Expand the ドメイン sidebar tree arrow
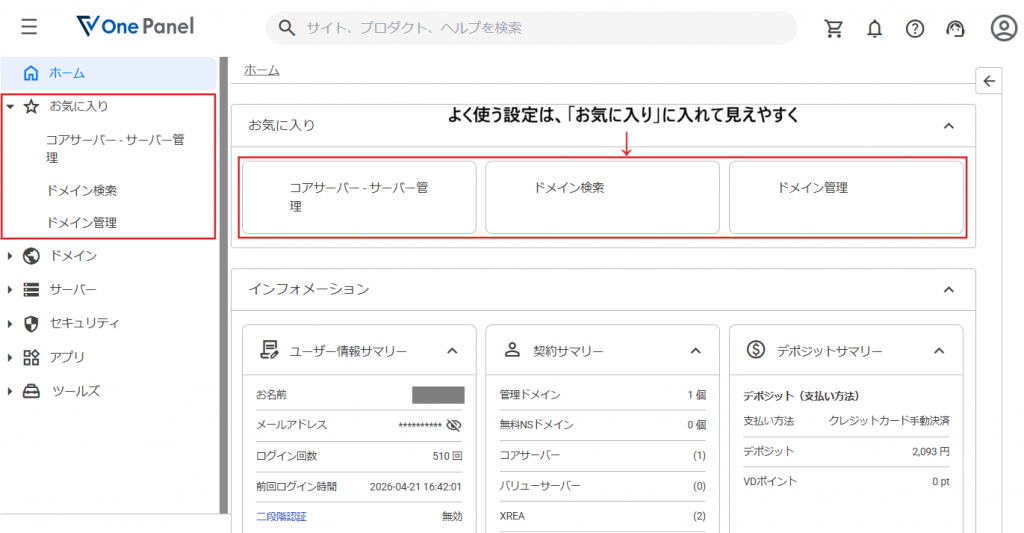Image resolution: width=1024 pixels, height=533 pixels. click(10, 256)
